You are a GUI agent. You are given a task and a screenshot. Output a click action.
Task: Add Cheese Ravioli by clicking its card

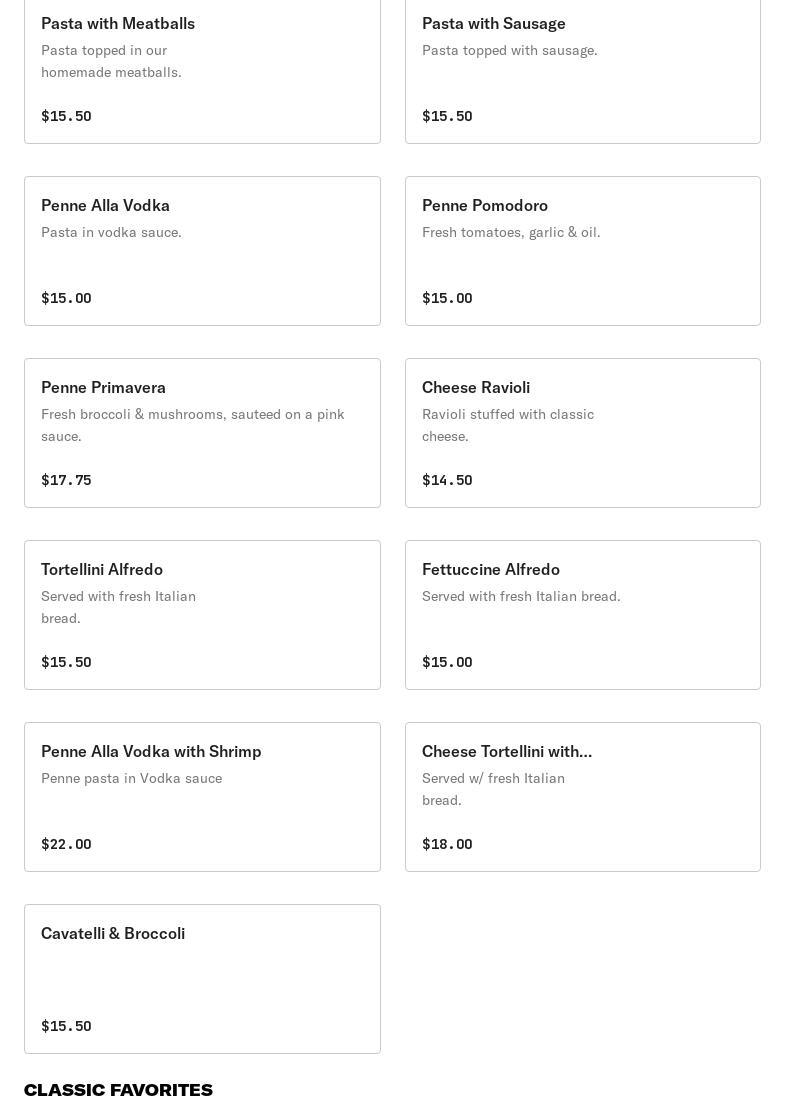pyautogui.click(x=582, y=433)
